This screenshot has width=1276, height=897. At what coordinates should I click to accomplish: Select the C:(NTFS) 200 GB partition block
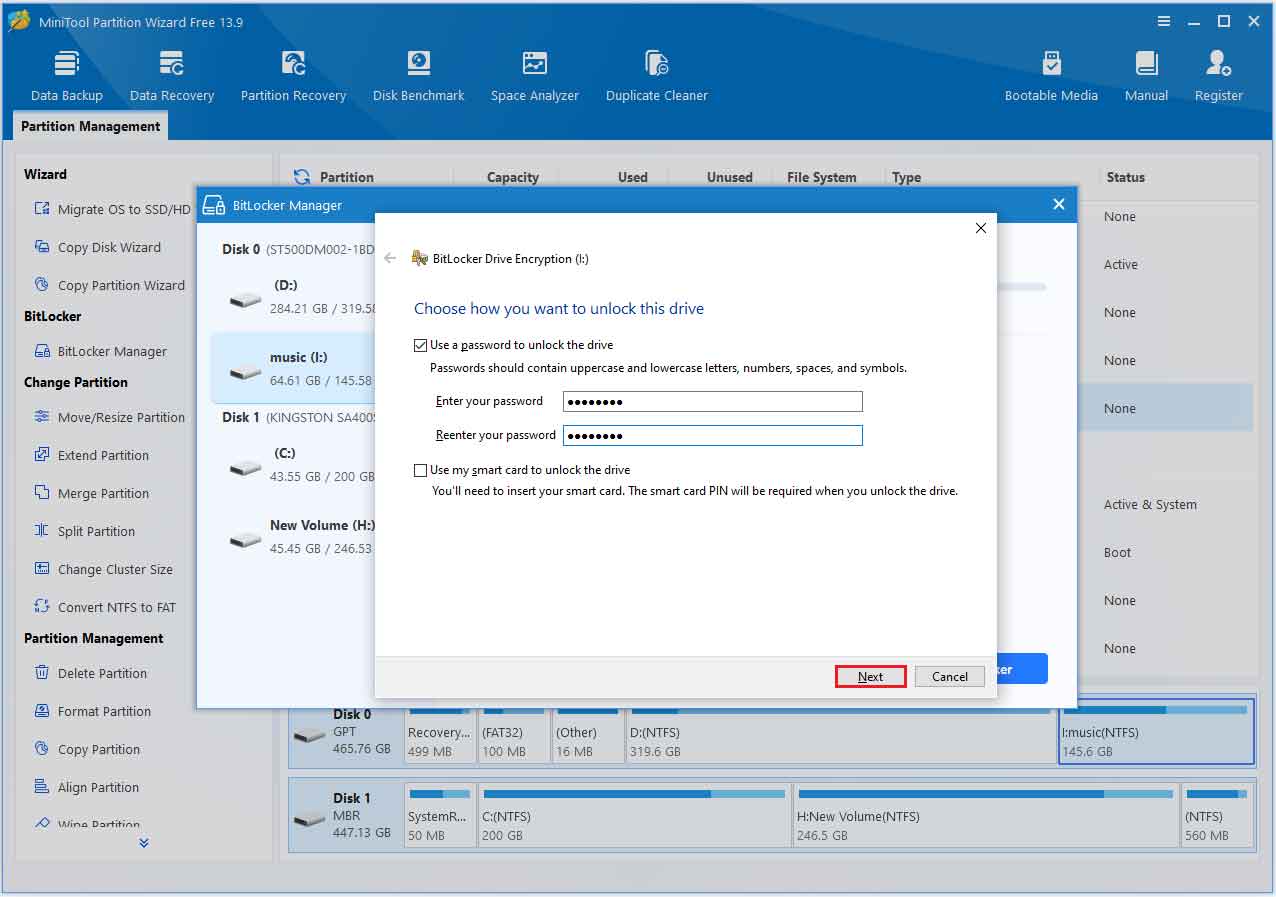(634, 816)
